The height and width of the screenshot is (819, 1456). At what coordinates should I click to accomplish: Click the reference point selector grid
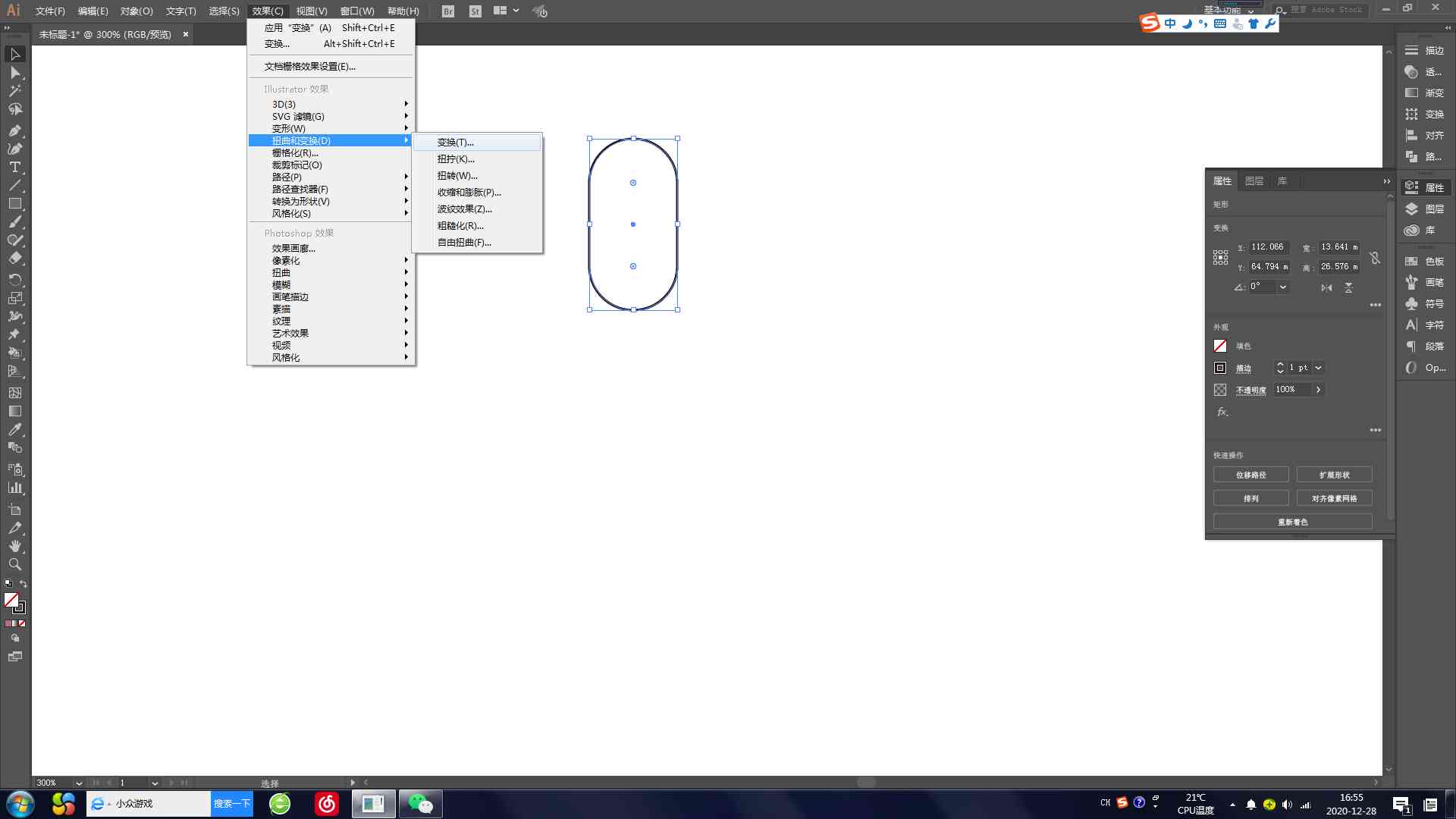(1220, 258)
